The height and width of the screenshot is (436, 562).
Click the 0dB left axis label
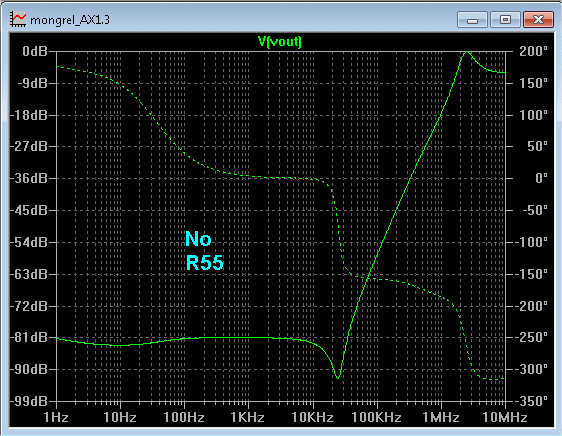point(35,51)
